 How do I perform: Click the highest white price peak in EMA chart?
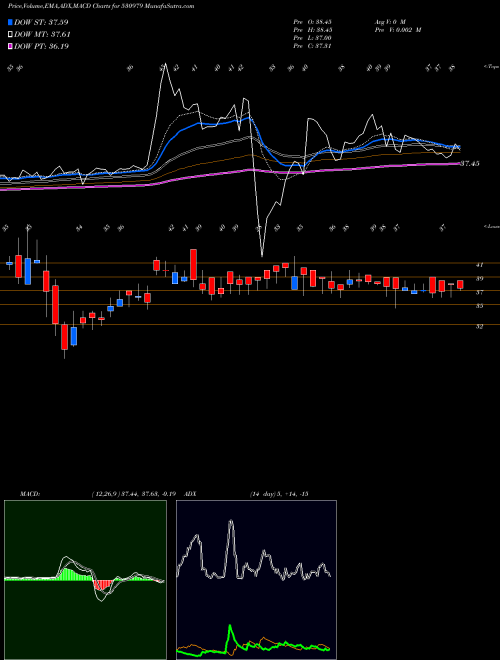click(165, 65)
